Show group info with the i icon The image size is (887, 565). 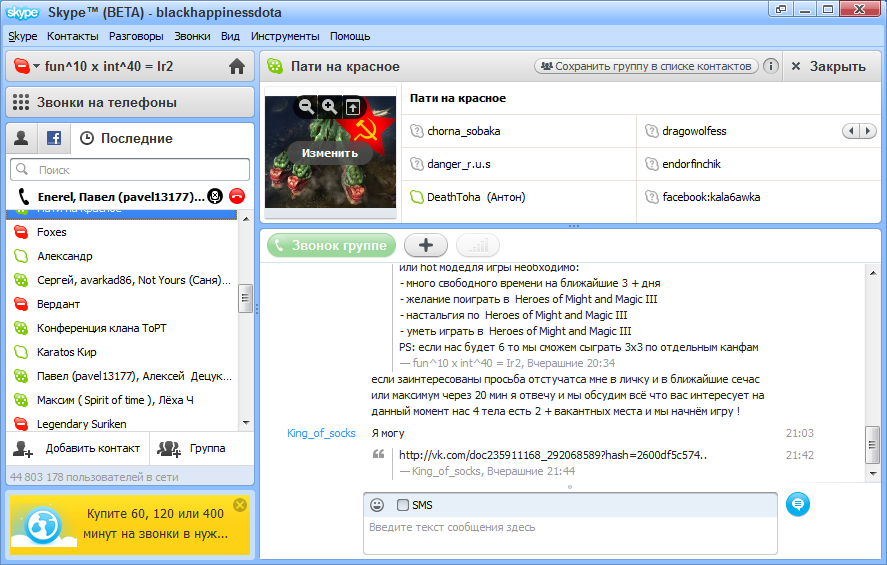[x=770, y=66]
